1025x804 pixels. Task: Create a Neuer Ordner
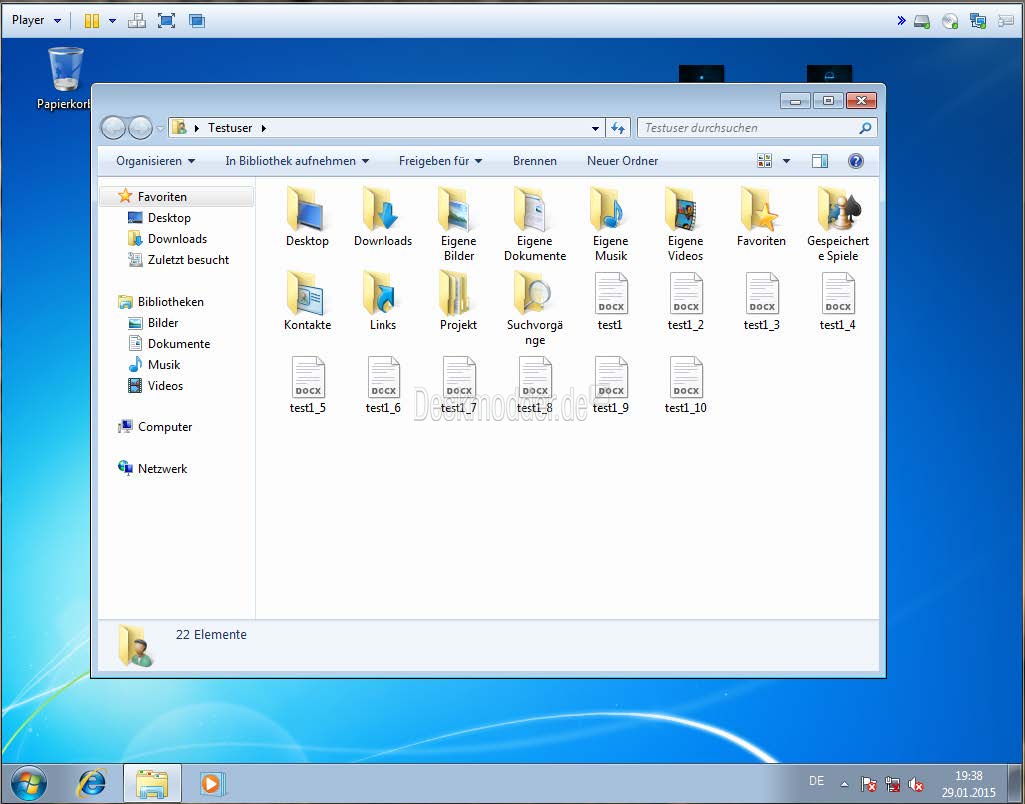tap(622, 161)
